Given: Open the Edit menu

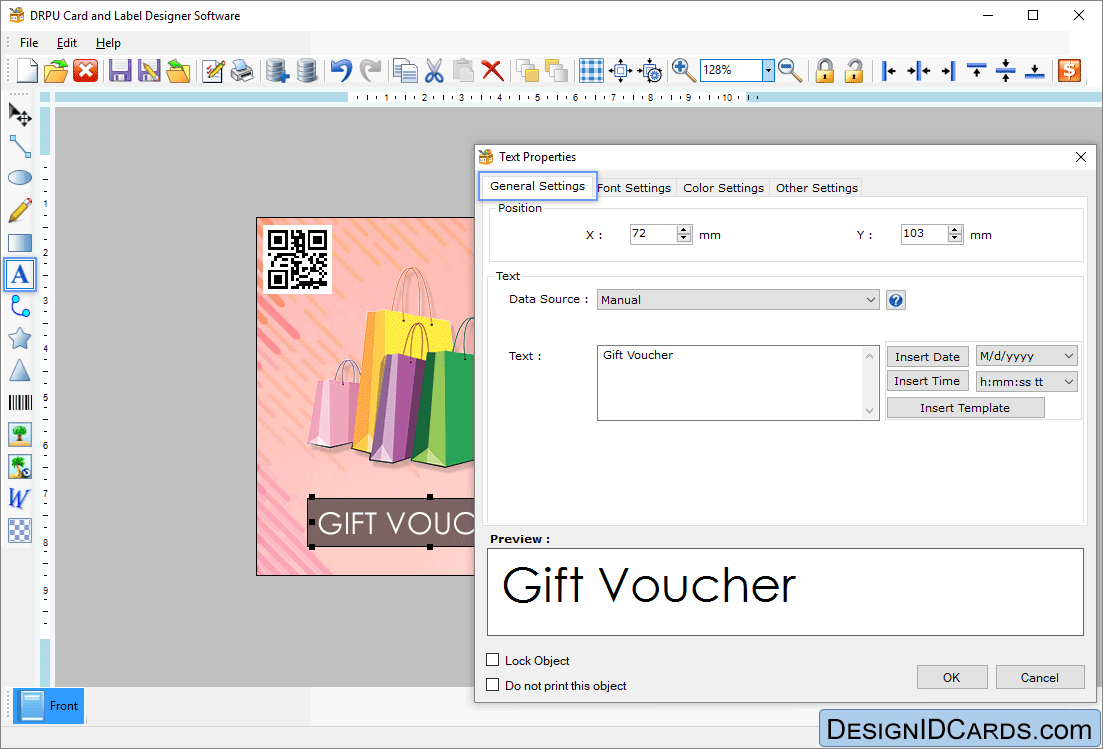Looking at the screenshot, I should coord(67,43).
